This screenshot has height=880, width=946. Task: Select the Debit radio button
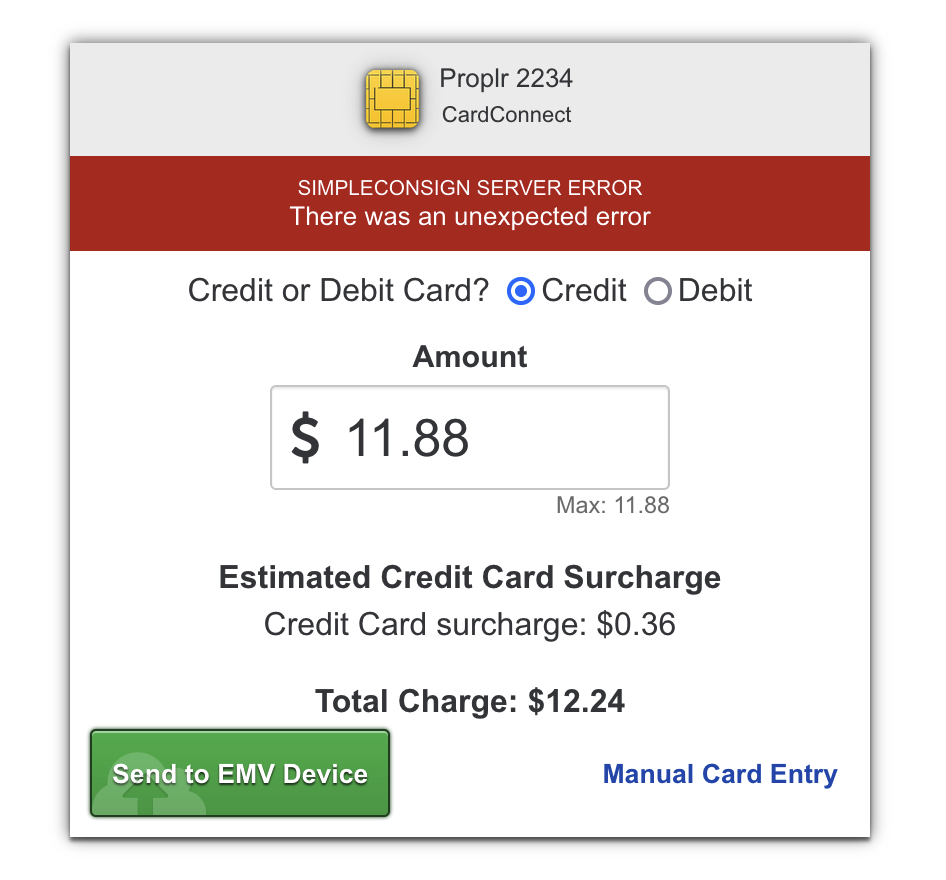pyautogui.click(x=658, y=291)
